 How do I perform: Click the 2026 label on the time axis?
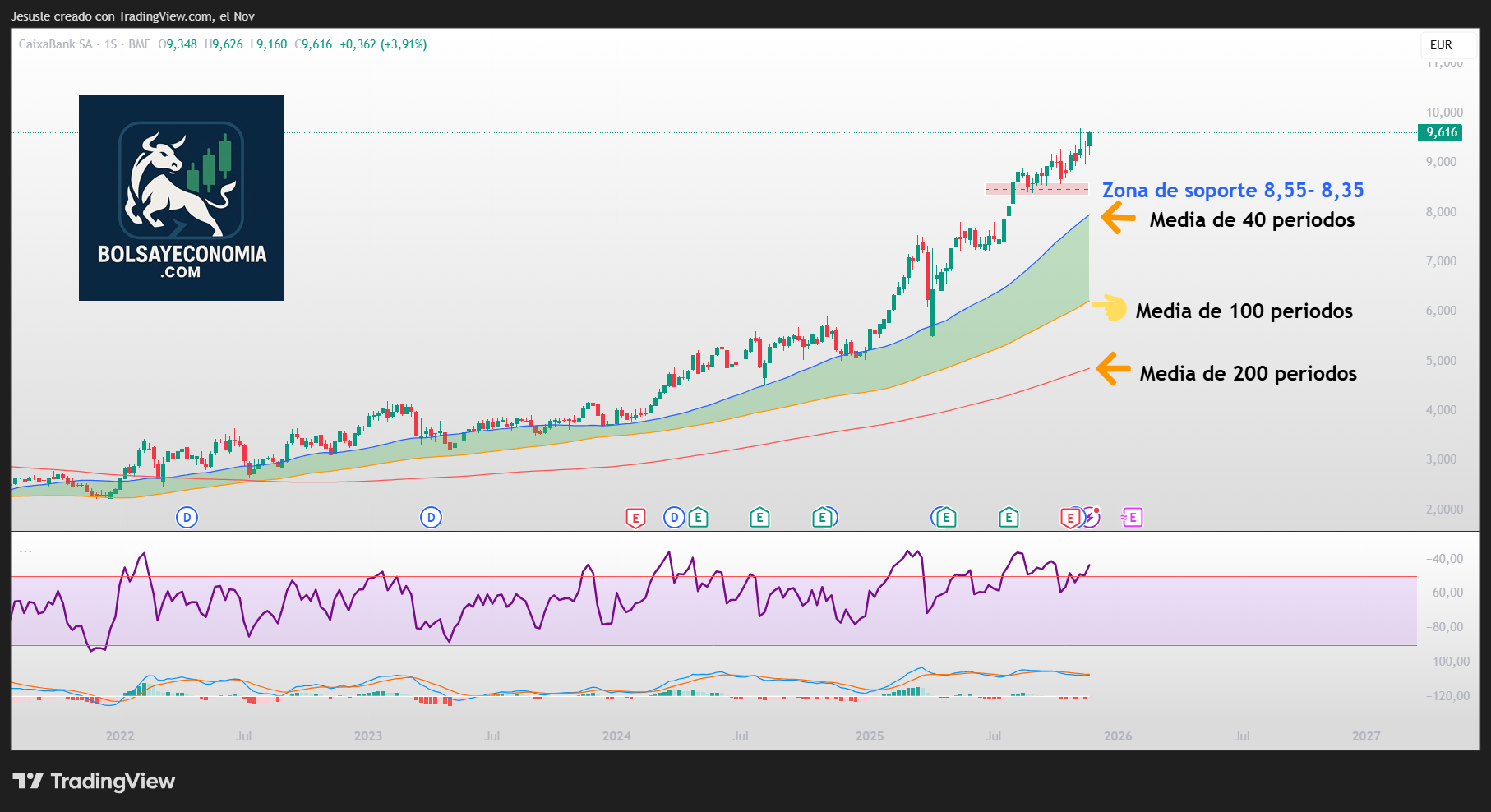[x=1119, y=736]
